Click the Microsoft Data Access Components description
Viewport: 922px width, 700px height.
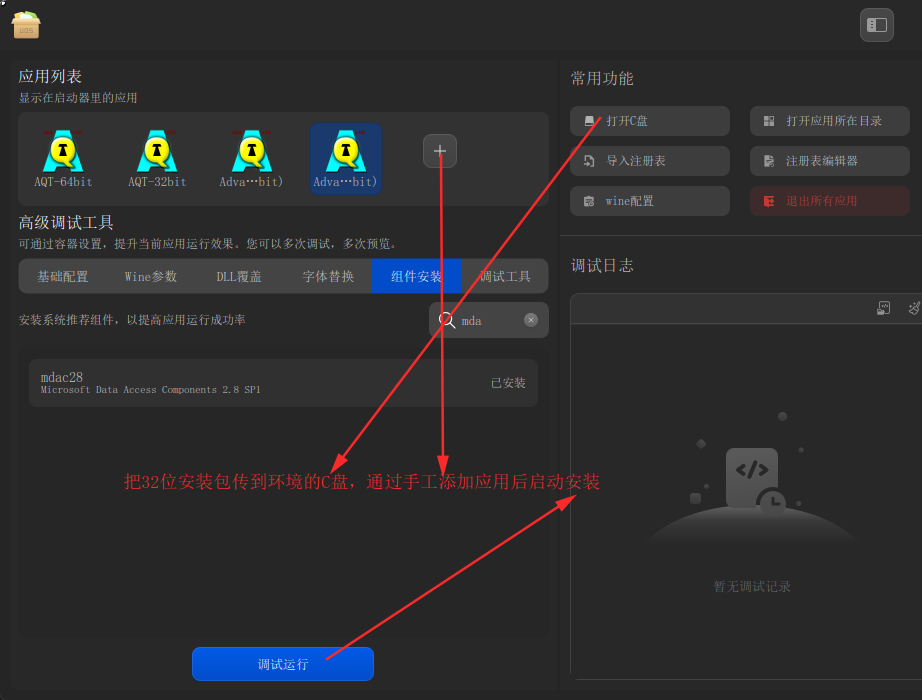[x=151, y=390]
